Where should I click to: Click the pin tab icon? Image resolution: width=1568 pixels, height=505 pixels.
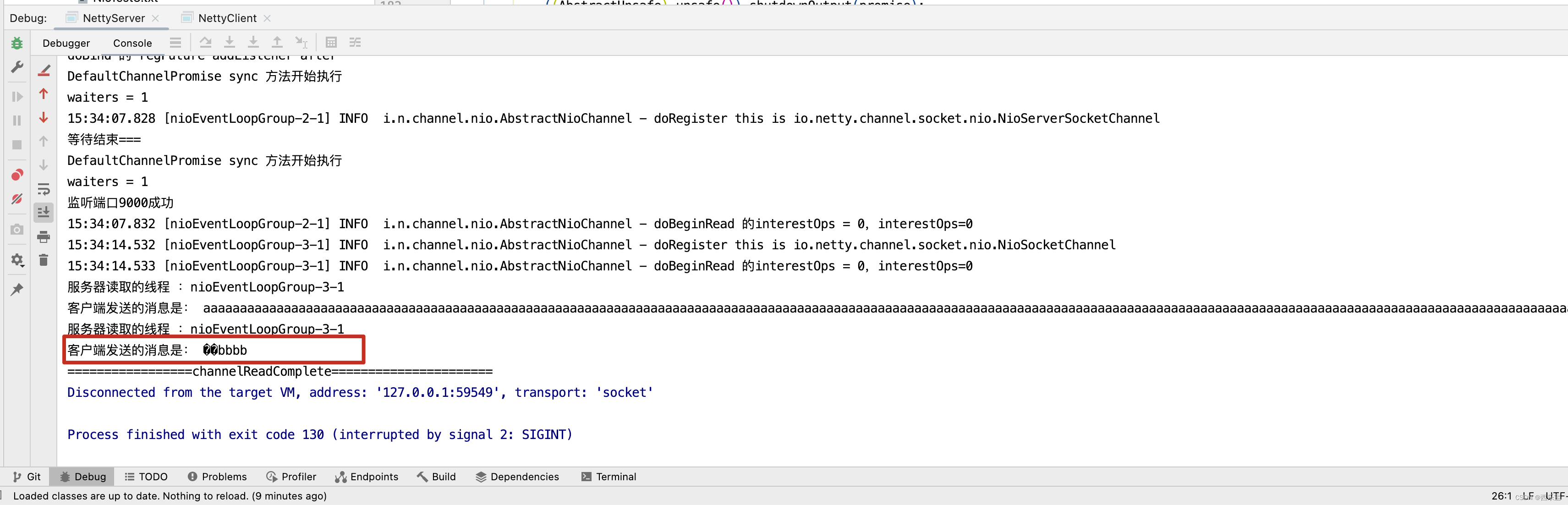point(17,290)
